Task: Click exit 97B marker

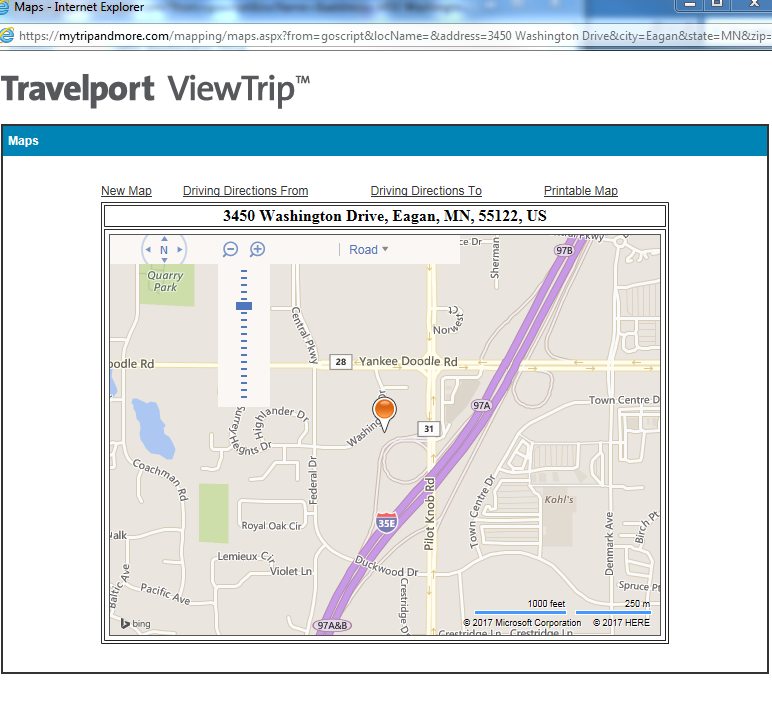Action: coord(564,251)
